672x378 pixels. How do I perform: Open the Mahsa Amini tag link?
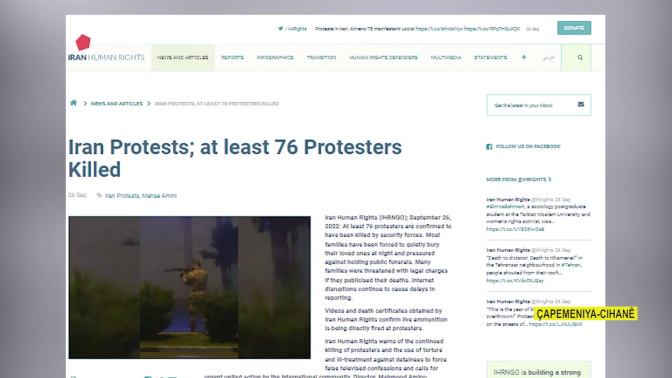pos(159,196)
